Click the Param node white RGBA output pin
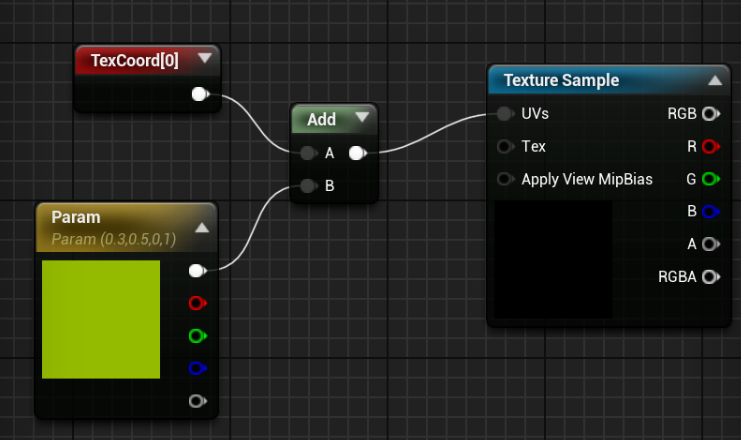 coord(198,271)
